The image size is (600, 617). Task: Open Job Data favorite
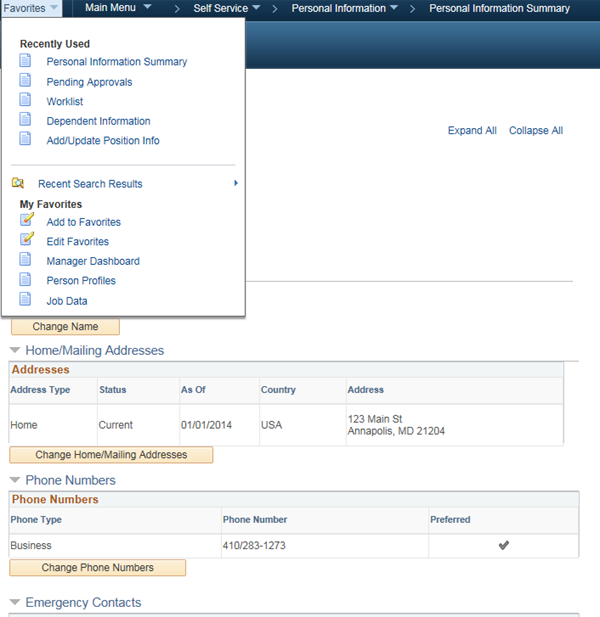tap(67, 301)
